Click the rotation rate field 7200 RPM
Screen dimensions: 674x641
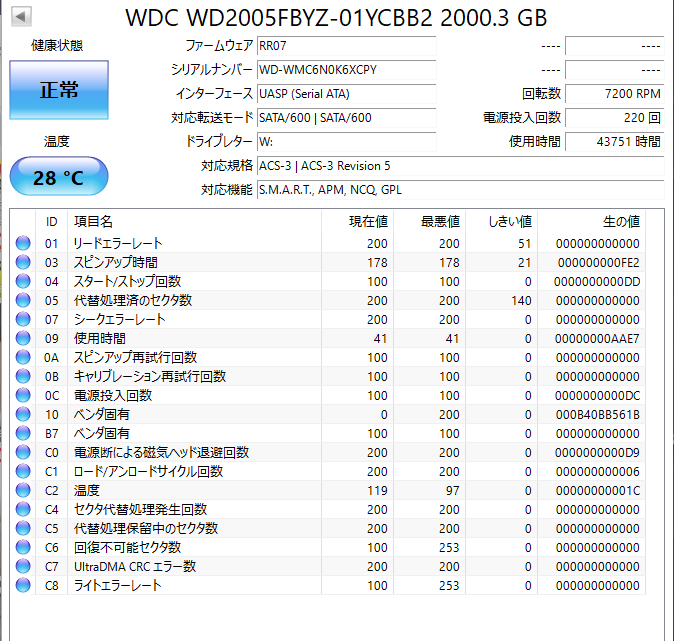[615, 94]
